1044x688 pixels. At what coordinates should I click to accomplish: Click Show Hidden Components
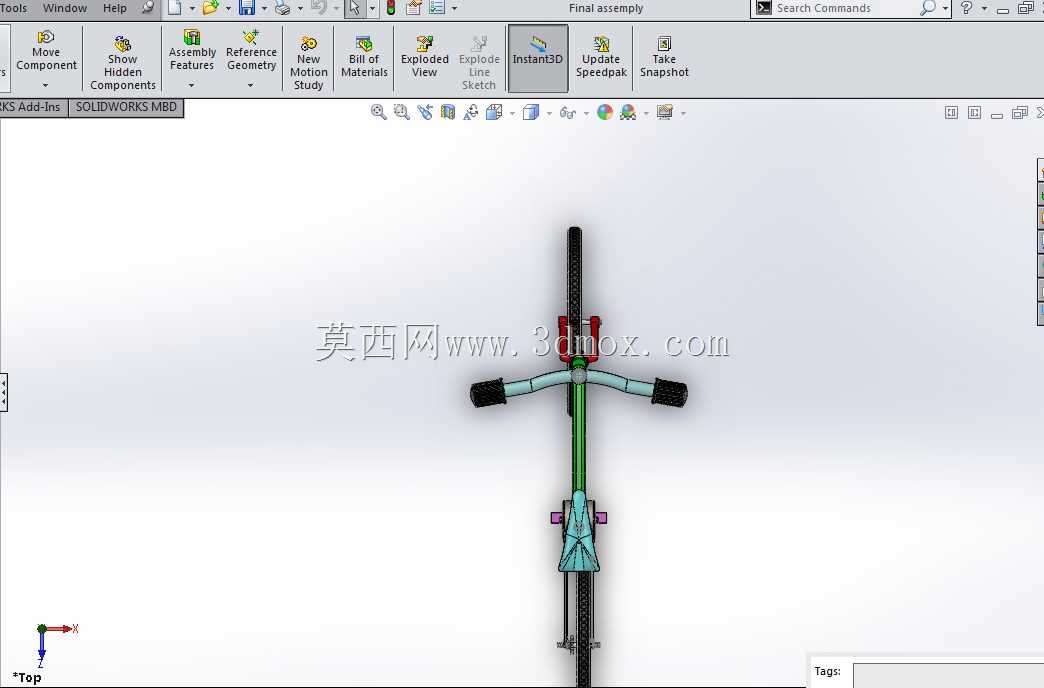click(123, 63)
